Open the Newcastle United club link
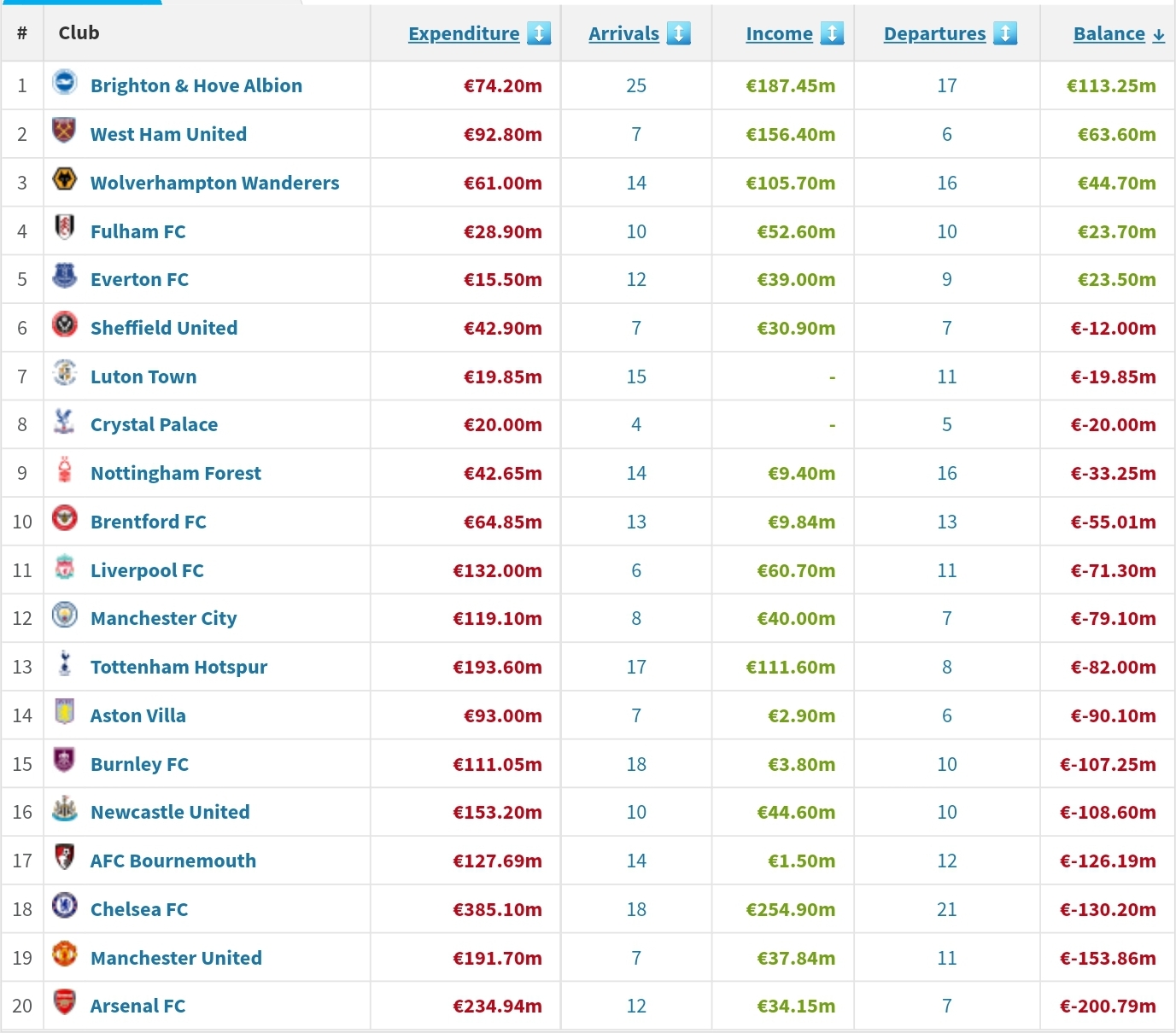This screenshot has height=1033, width=1176. (x=170, y=812)
